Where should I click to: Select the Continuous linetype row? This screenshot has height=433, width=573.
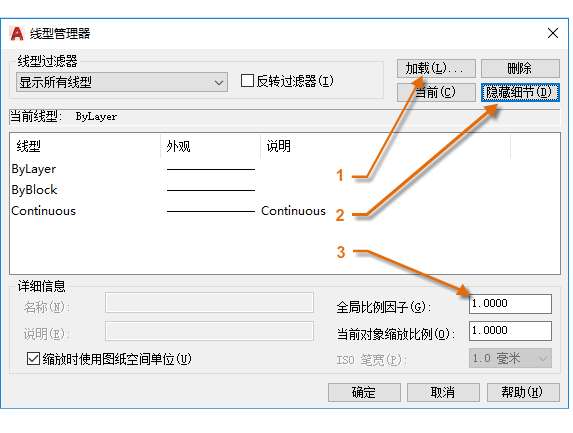click(x=285, y=211)
